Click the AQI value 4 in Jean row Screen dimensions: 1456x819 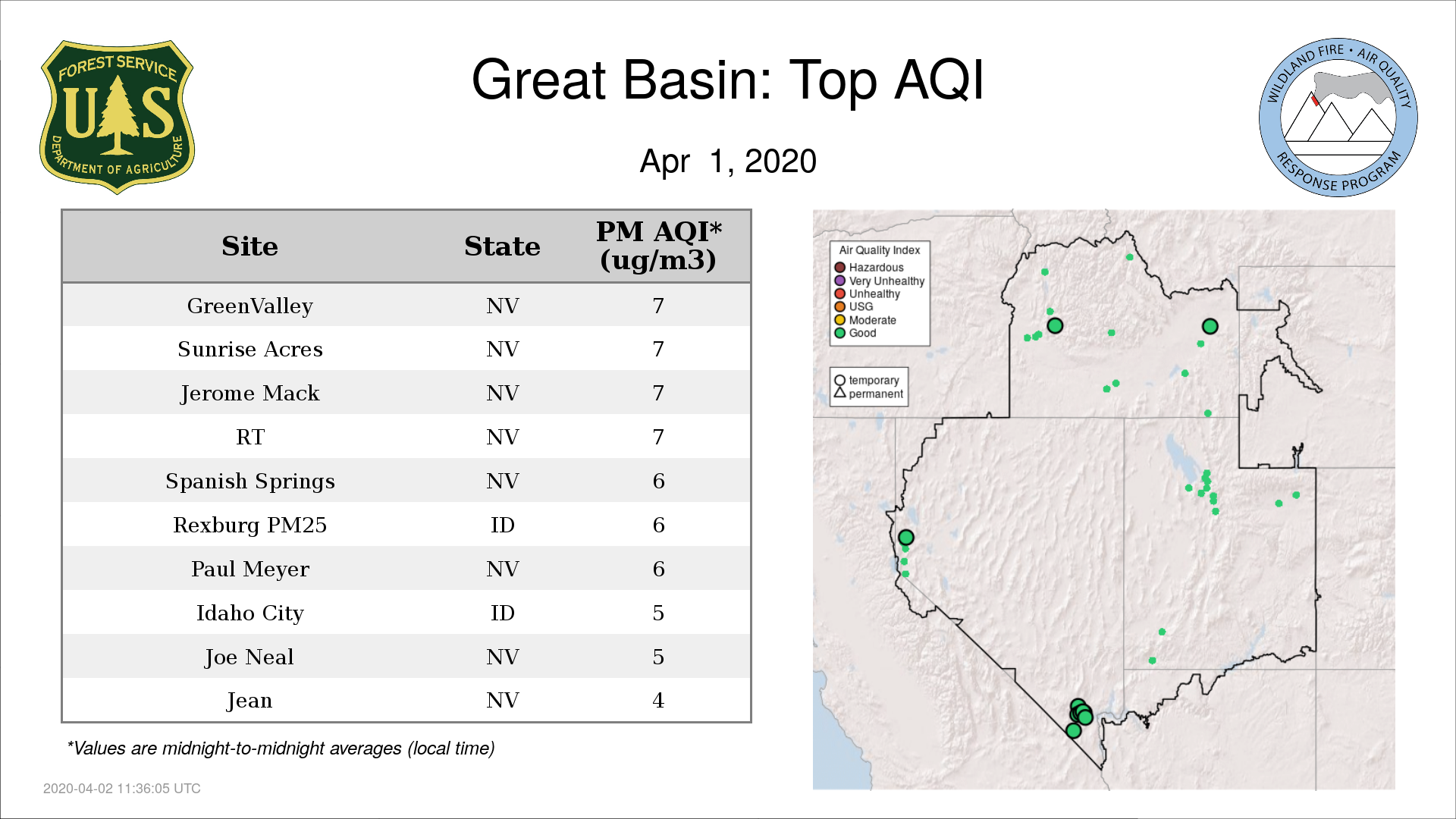658,700
